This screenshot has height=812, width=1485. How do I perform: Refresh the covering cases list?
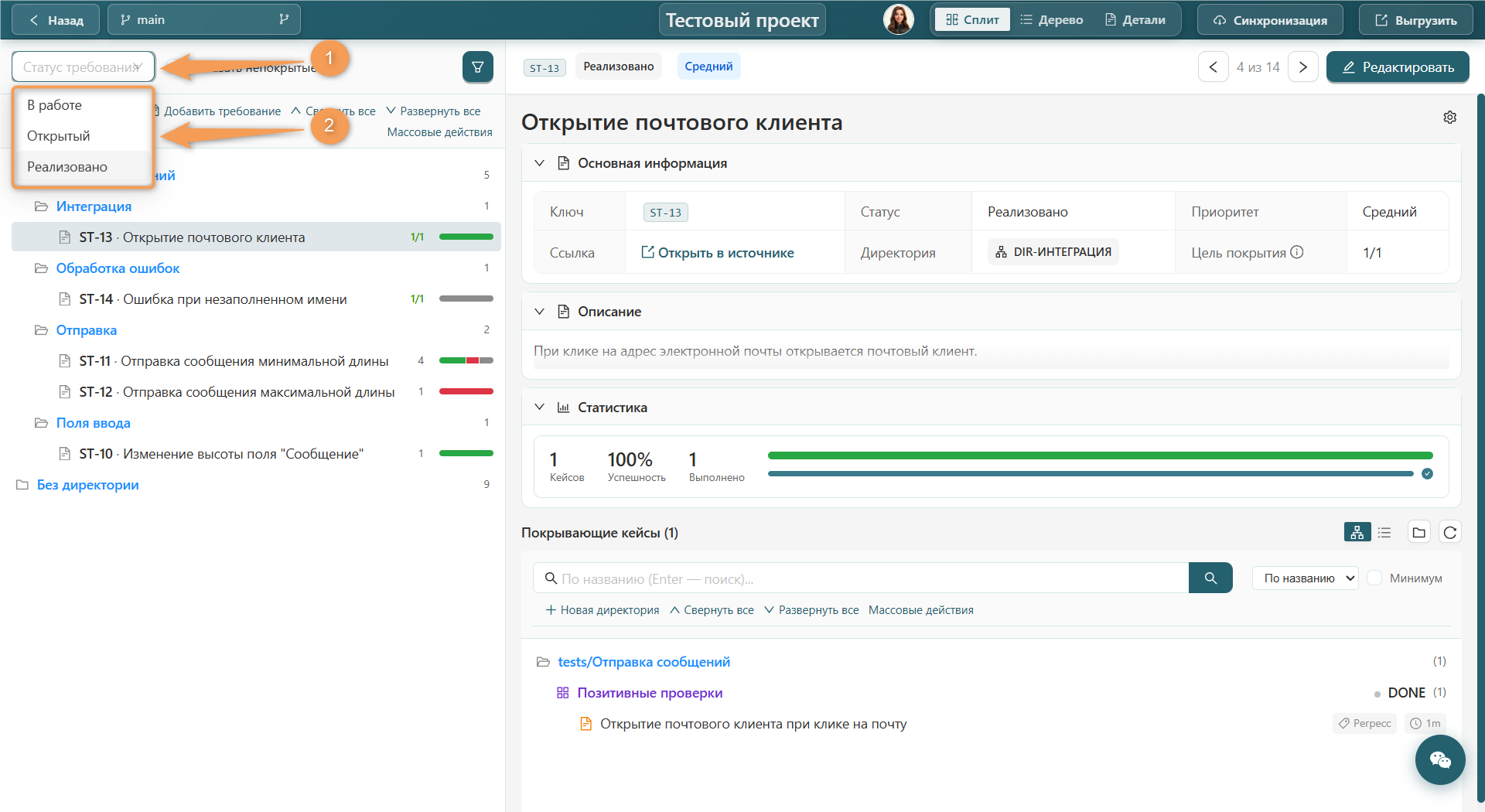1450,532
